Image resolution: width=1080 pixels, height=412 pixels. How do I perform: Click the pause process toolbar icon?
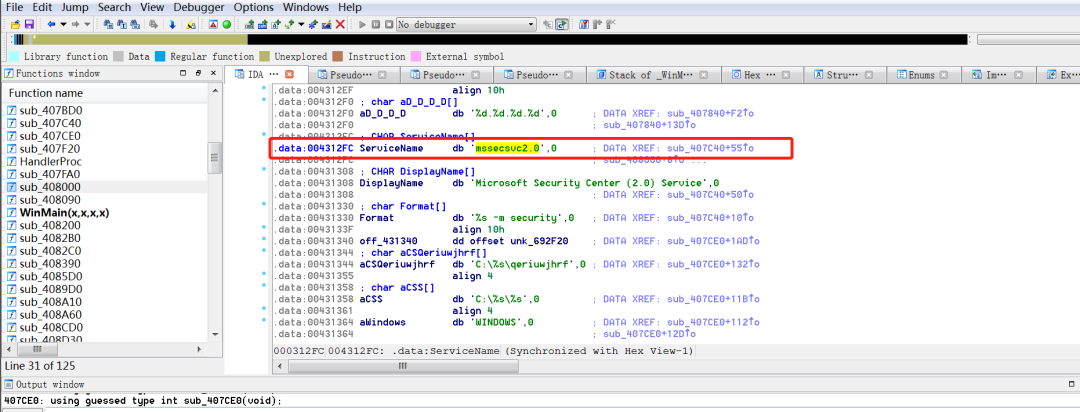375,24
